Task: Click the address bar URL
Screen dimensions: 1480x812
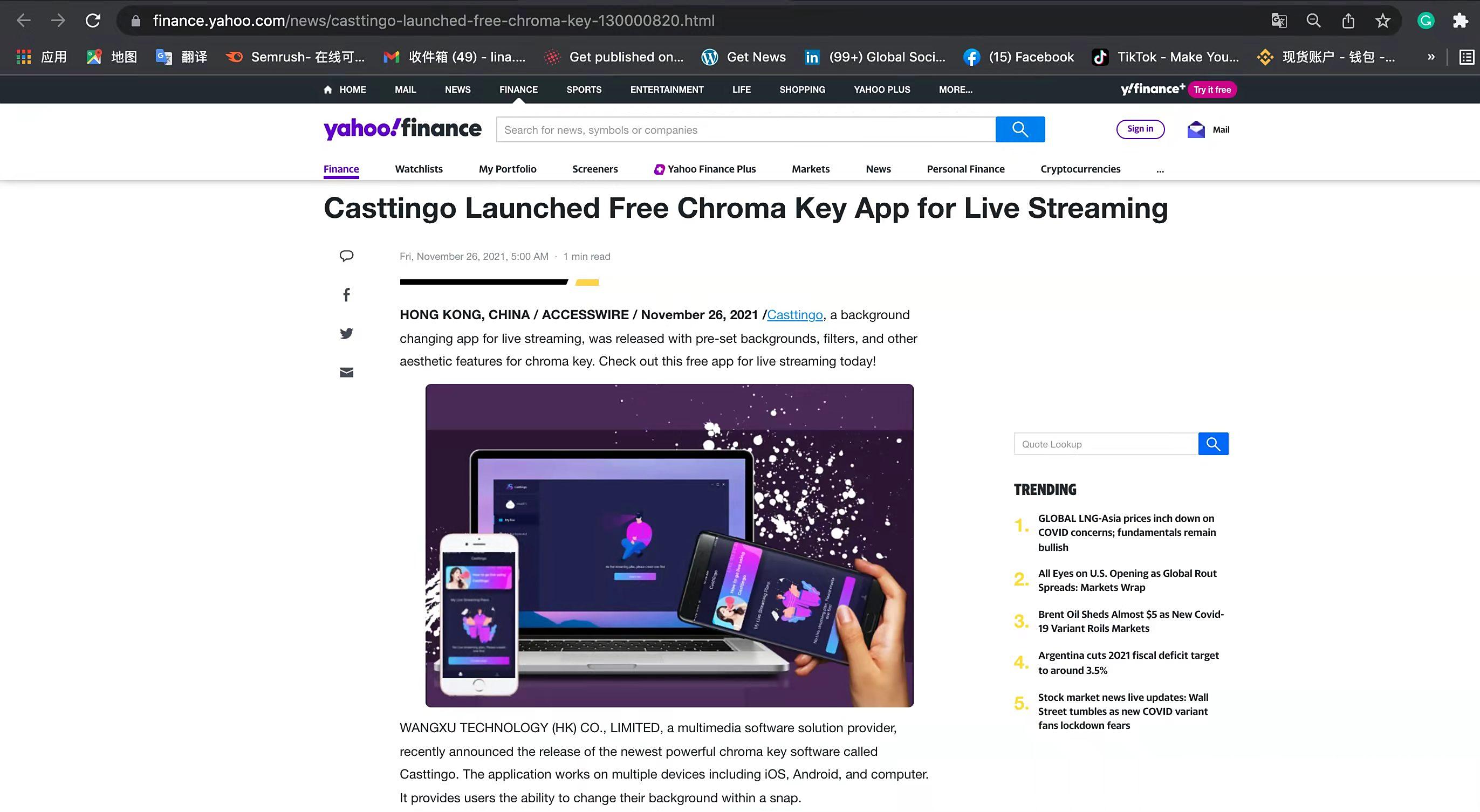Action: coord(434,20)
